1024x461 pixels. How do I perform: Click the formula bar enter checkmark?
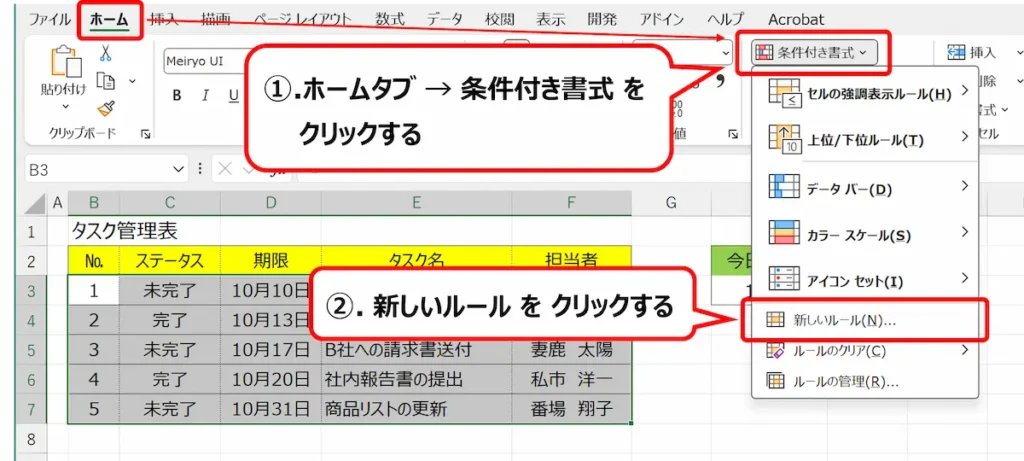[x=248, y=169]
